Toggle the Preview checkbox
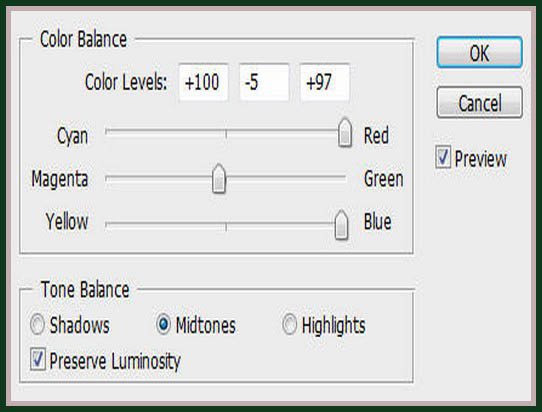This screenshot has width=542, height=412. pyautogui.click(x=443, y=158)
